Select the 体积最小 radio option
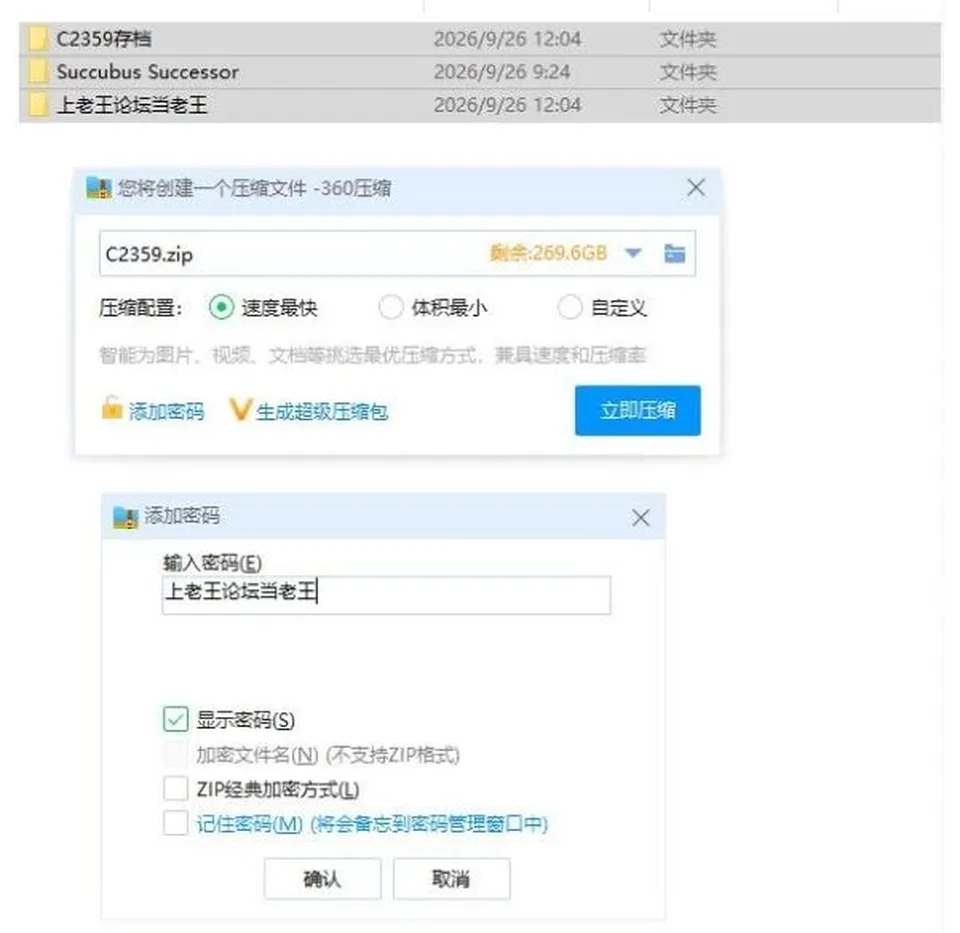Image resolution: width=960 pixels, height=933 pixels. pos(391,307)
